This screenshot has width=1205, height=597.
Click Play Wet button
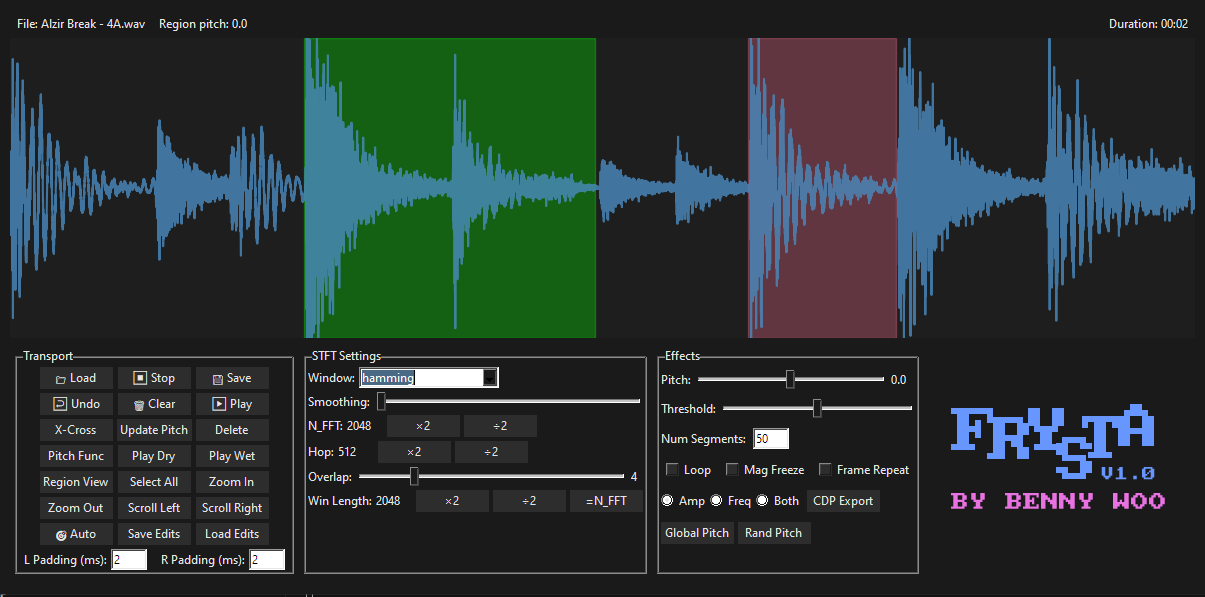[232, 456]
